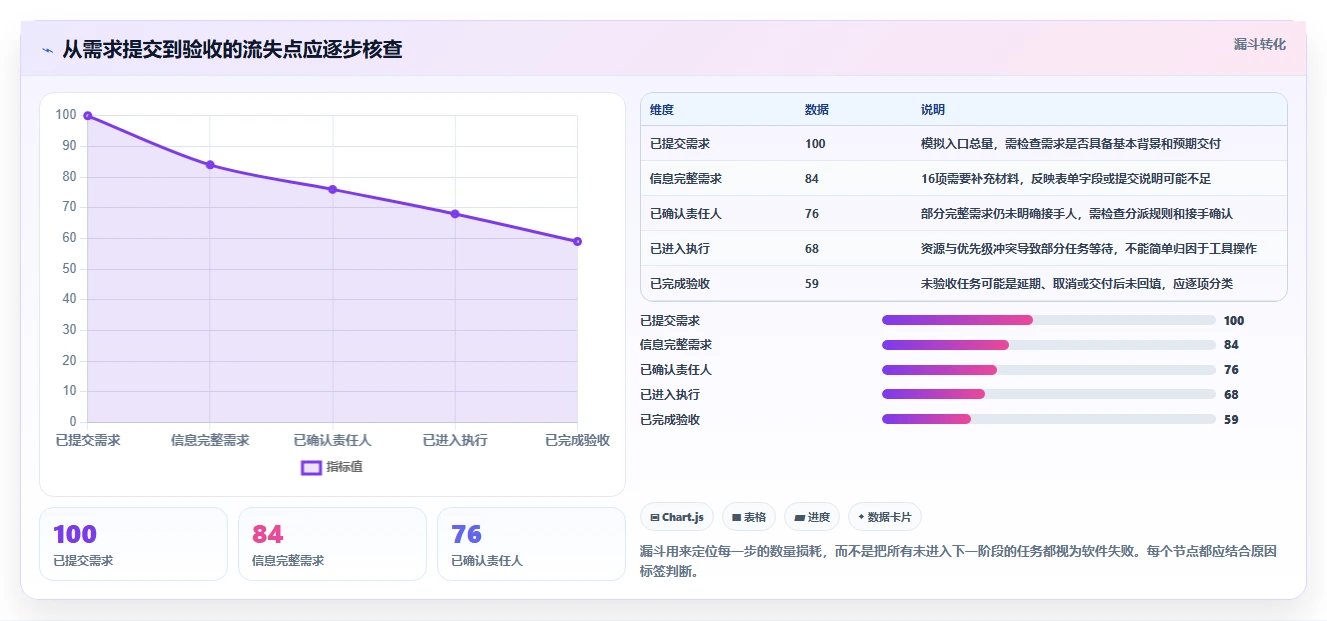This screenshot has width=1327, height=621.
Task: Select the 信息完整需求 table row label
Action: tap(686, 179)
